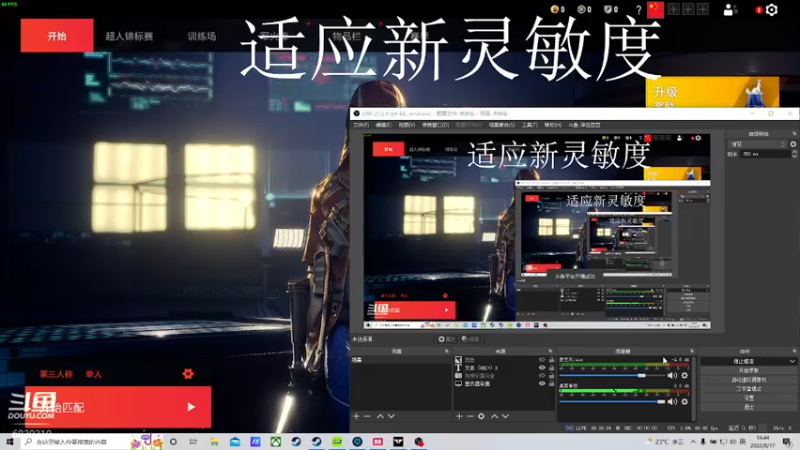Screen dimensions: 800x450
Task: Click red 开始匹配 button in game
Action: point(118,407)
